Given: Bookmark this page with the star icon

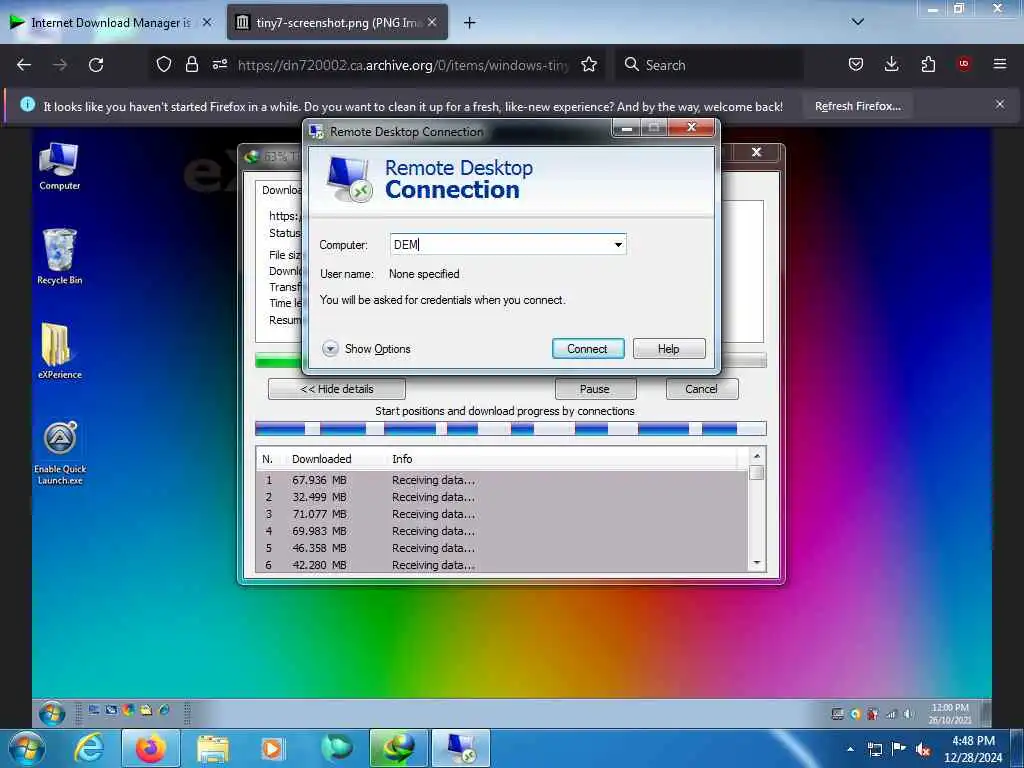Looking at the screenshot, I should point(589,65).
